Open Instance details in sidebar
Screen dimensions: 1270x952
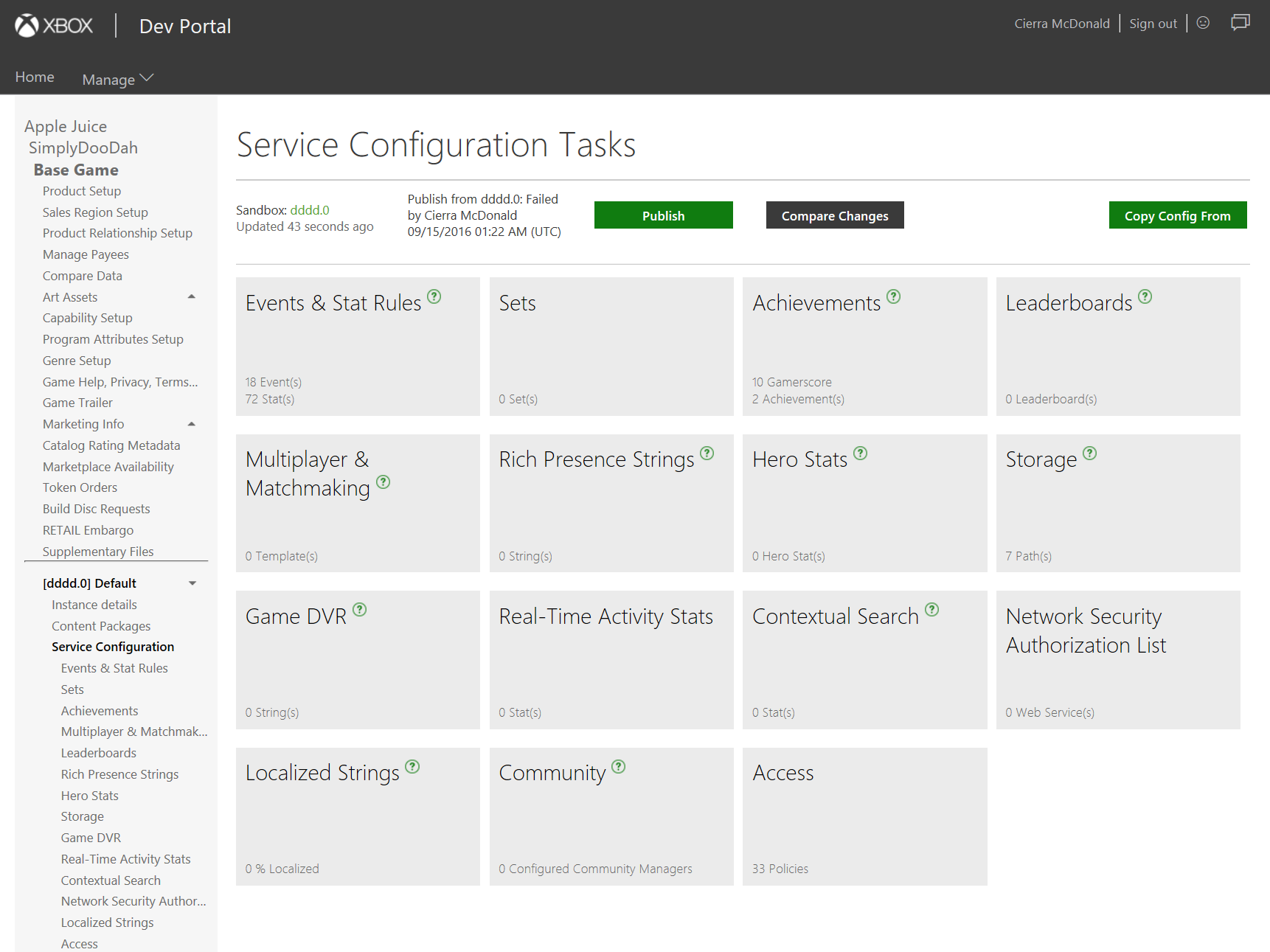pyautogui.click(x=94, y=605)
